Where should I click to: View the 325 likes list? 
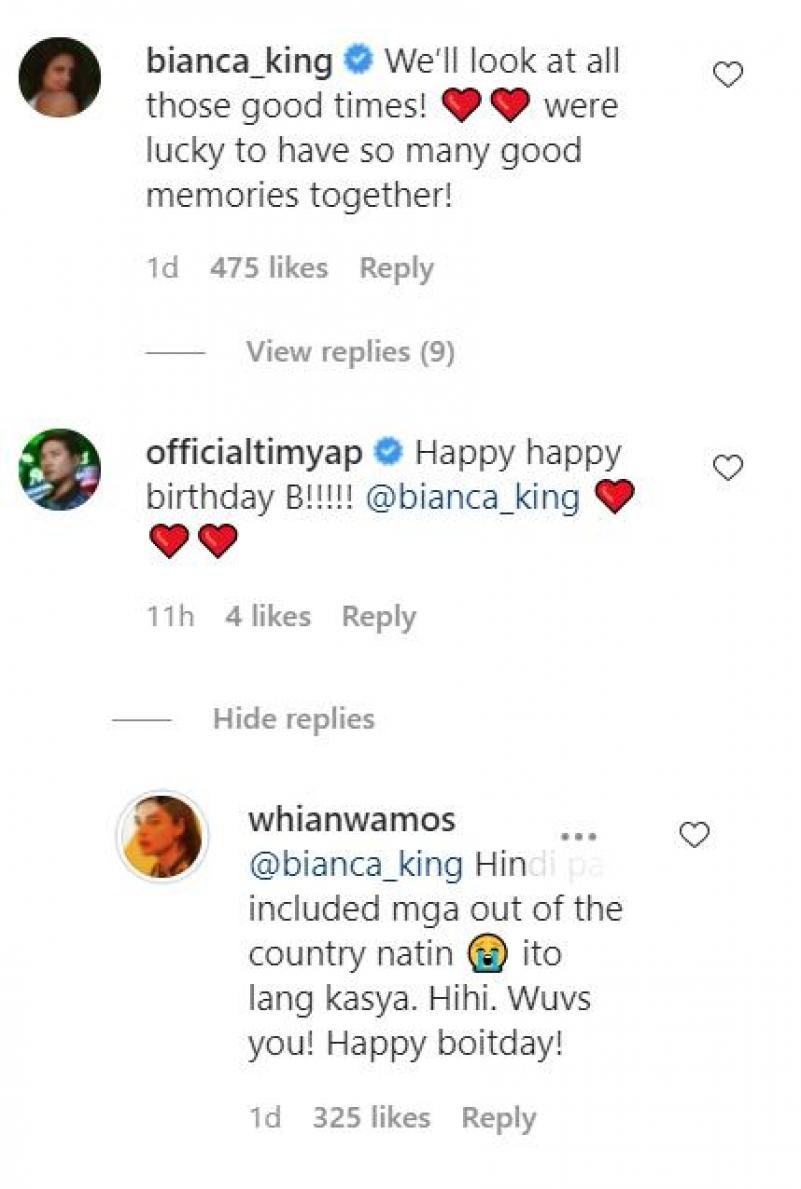tap(371, 1117)
